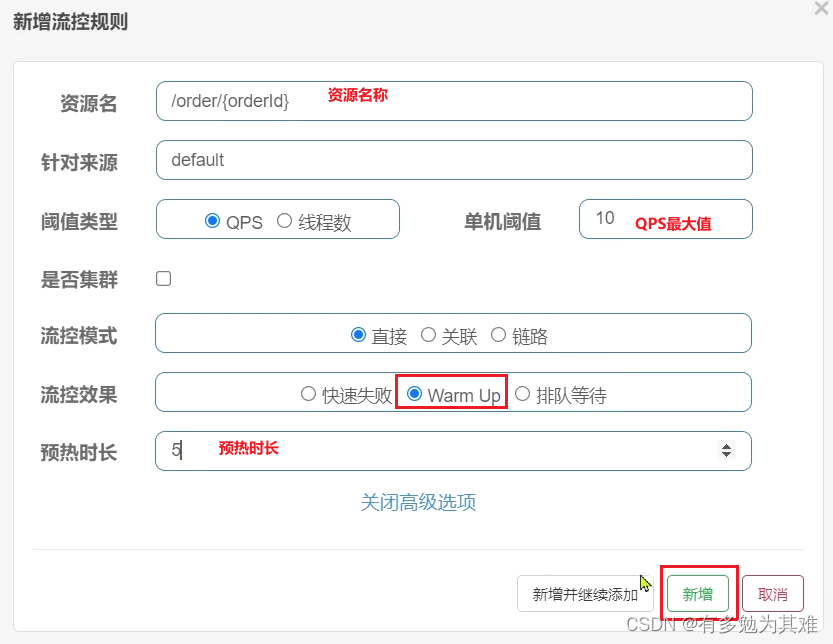Click the 关闭高级选项 link
Image resolution: width=833 pixels, height=644 pixels.
(x=418, y=502)
